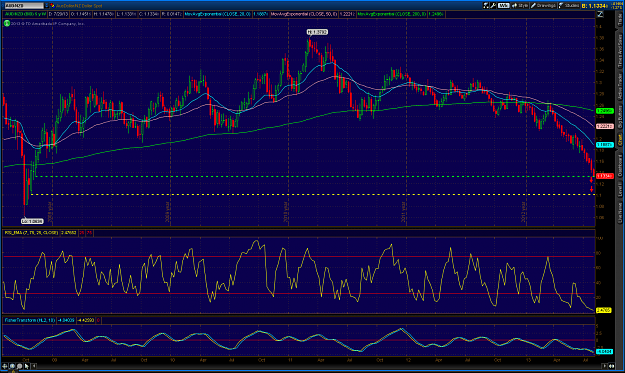This screenshot has width=625, height=373.
Task: Click the share chart icon left of the wrench
Action: point(486,6)
